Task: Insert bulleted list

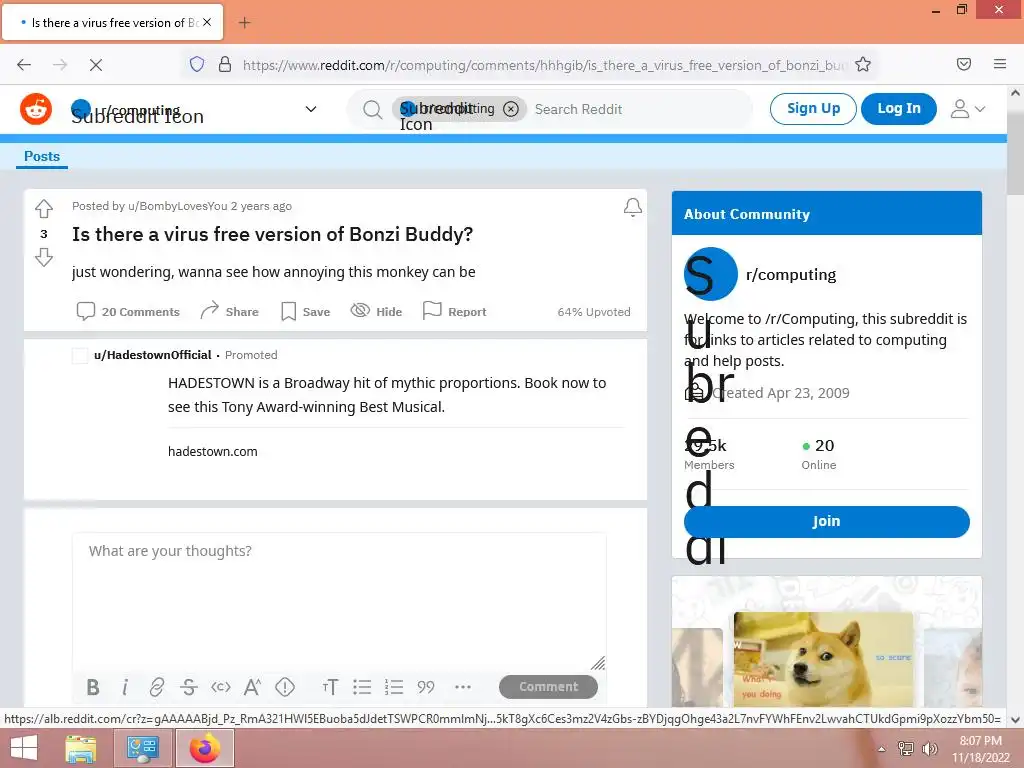Action: [x=362, y=687]
